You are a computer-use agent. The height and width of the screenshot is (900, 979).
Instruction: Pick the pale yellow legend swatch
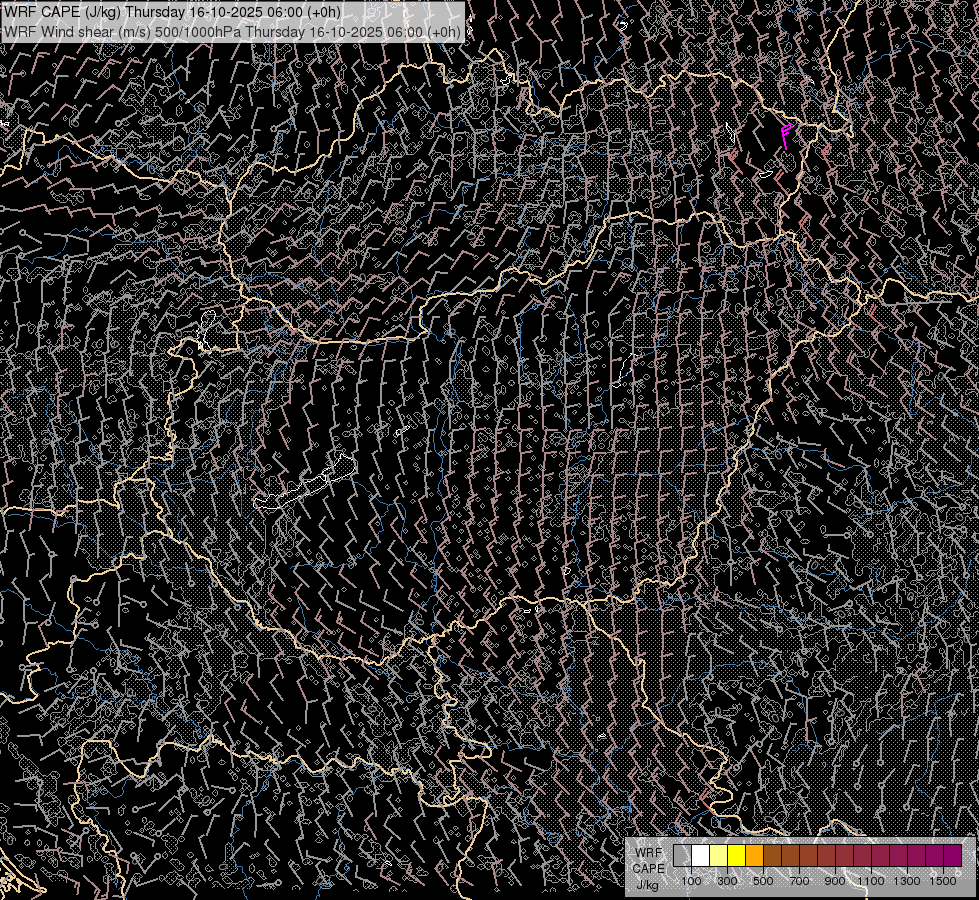(718, 855)
